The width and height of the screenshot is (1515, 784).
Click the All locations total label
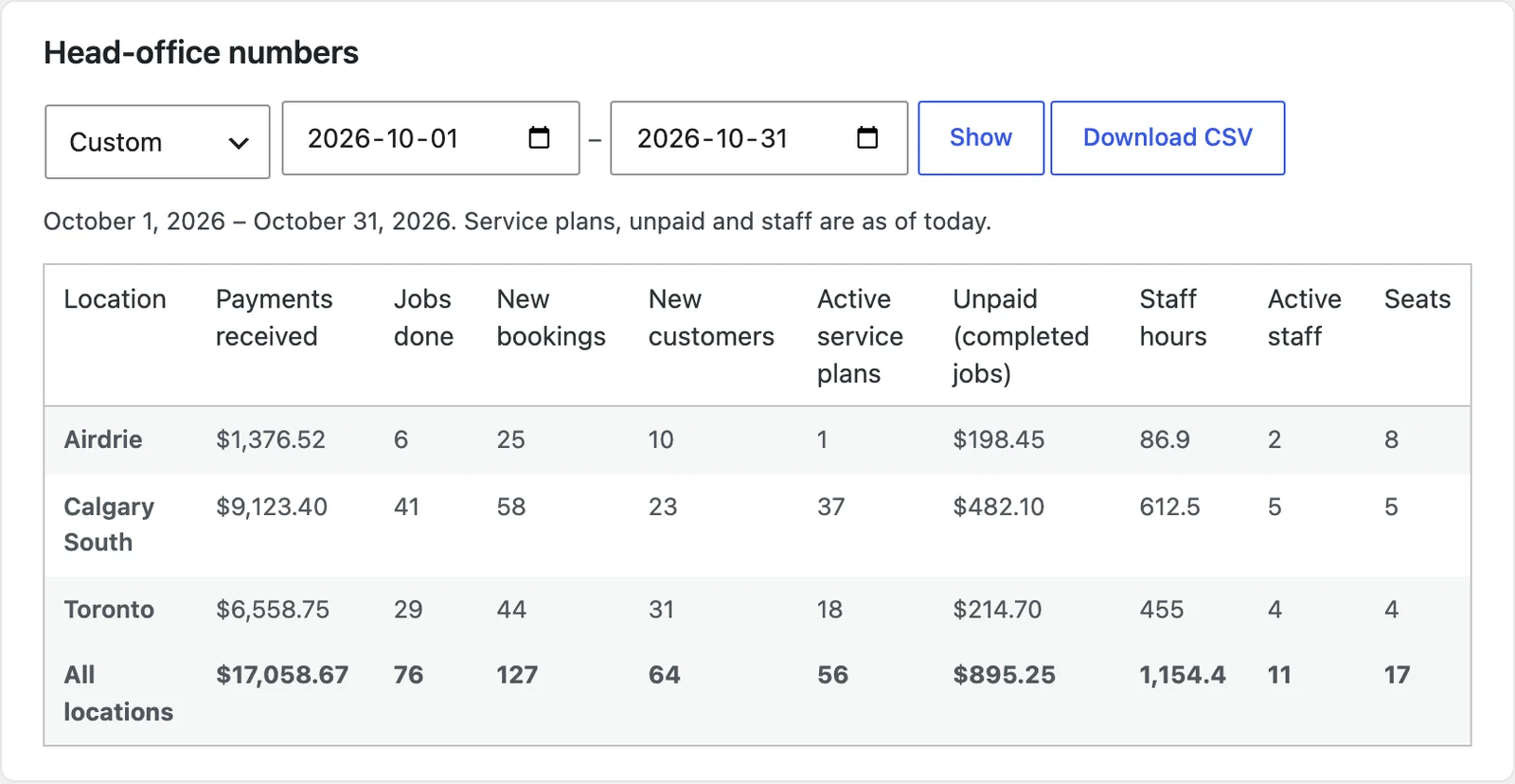tap(118, 693)
